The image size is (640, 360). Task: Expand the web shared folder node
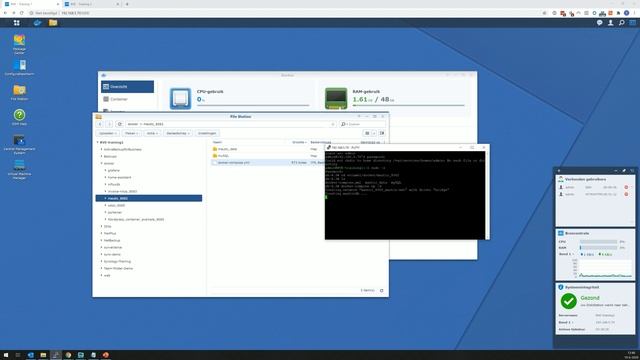pos(102,275)
